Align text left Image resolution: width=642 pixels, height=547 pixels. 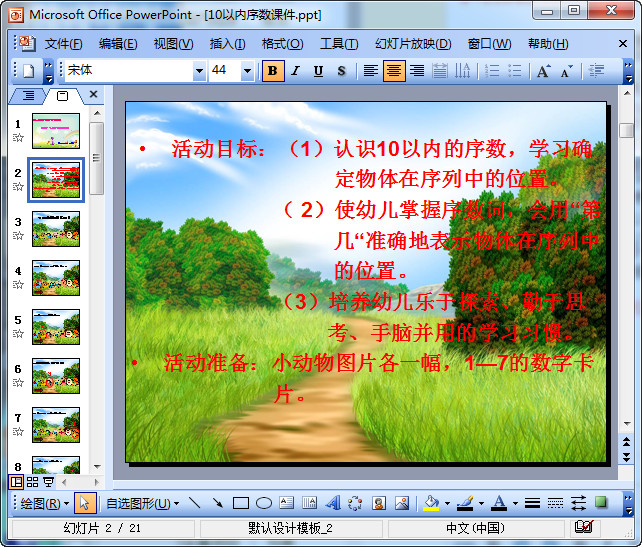pos(371,71)
